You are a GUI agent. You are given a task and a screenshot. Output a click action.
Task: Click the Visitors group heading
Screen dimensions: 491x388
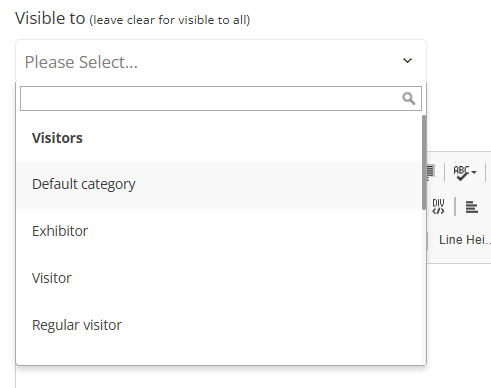[57, 138]
